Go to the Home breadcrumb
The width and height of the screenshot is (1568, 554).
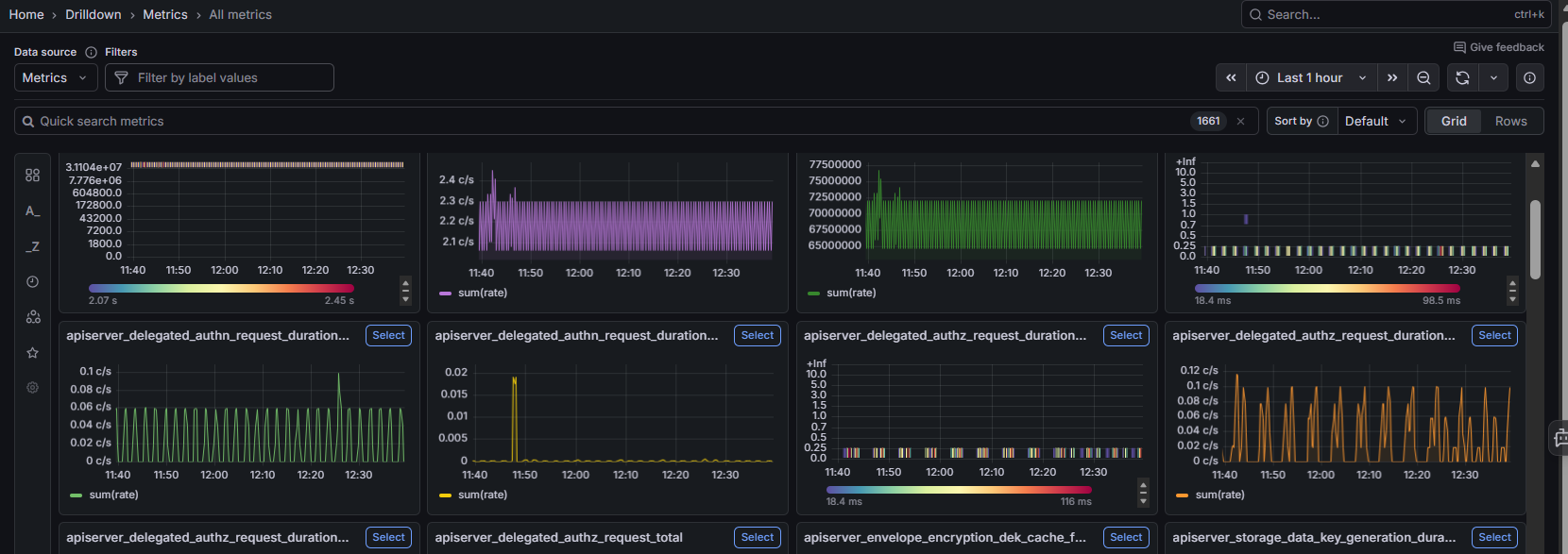point(26,15)
